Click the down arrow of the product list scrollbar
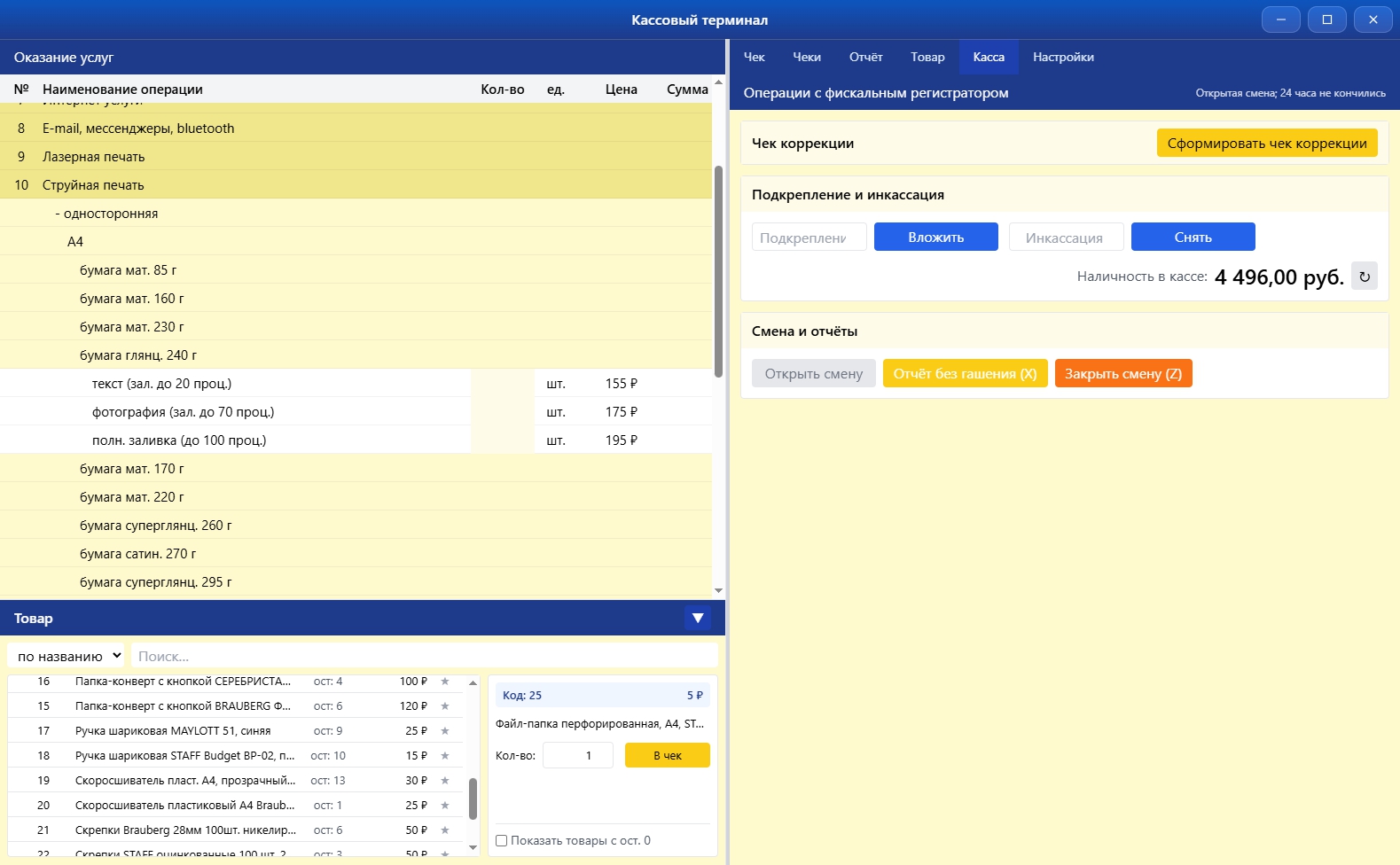Viewport: 1400px width, 865px height. click(473, 848)
